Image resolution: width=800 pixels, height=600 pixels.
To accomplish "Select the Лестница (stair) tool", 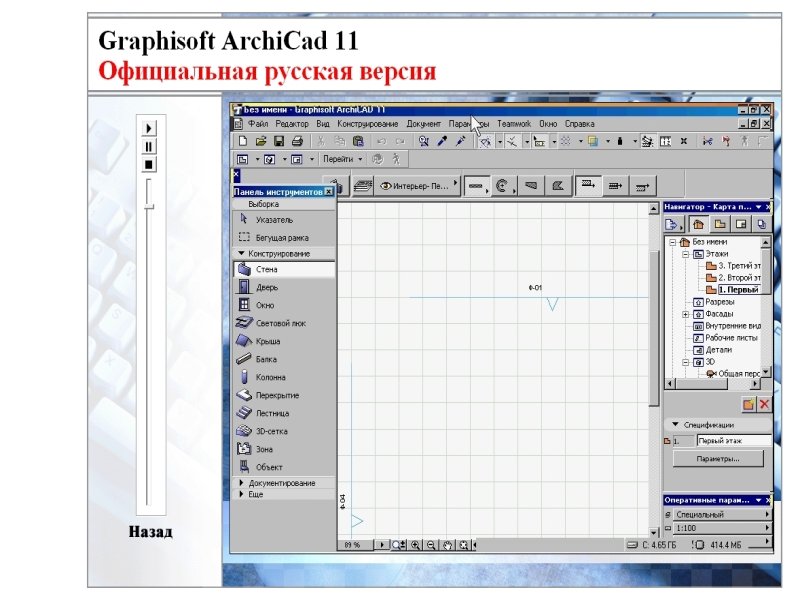I will click(272, 413).
